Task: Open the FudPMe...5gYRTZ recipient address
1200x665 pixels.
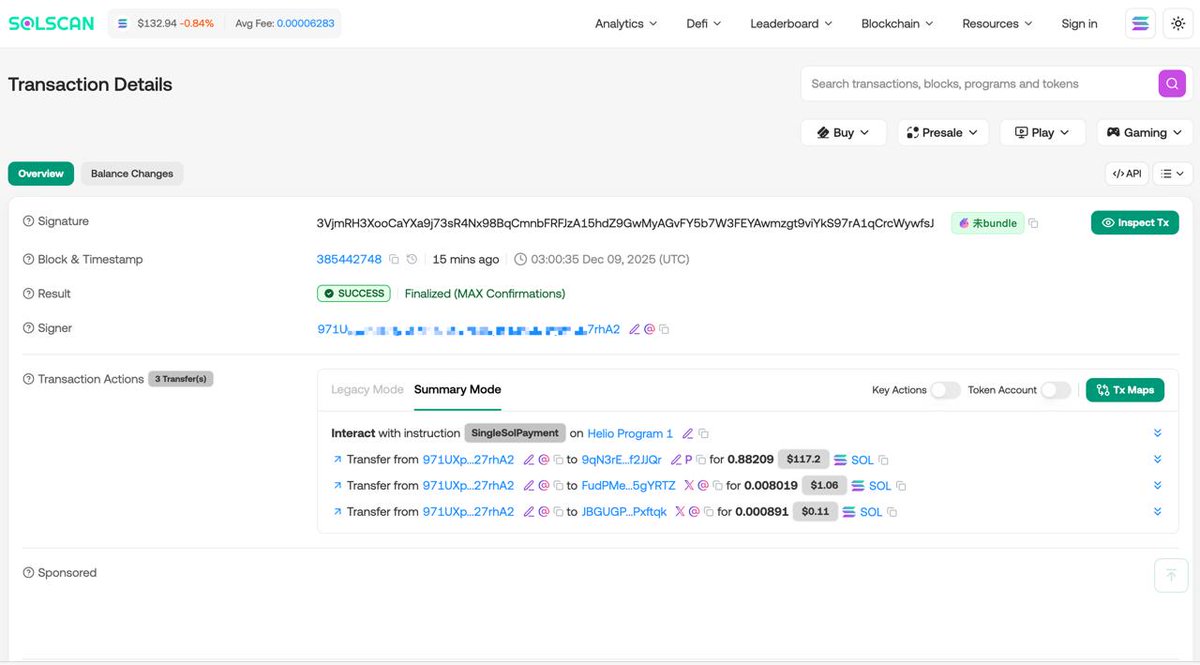Action: 628,486
